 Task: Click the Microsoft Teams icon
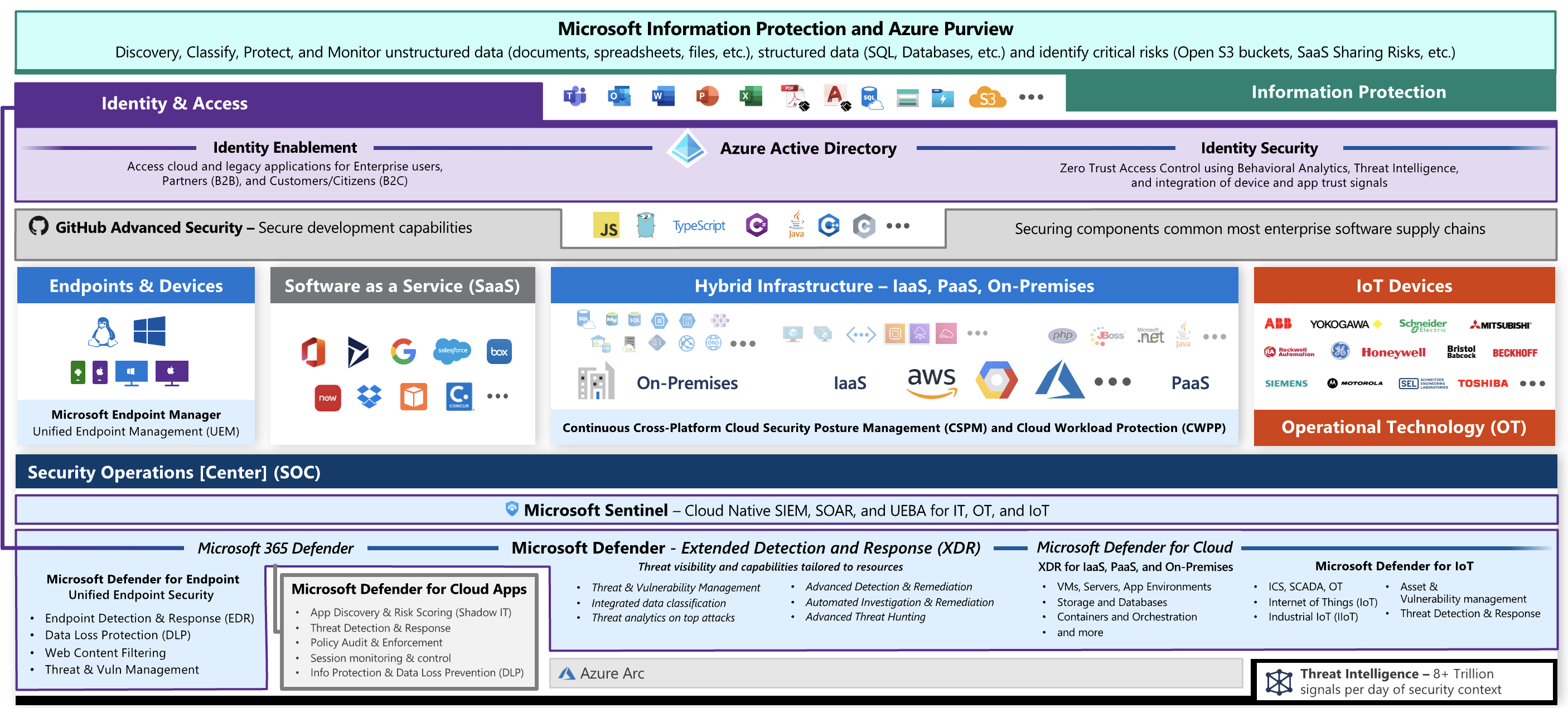(x=574, y=96)
